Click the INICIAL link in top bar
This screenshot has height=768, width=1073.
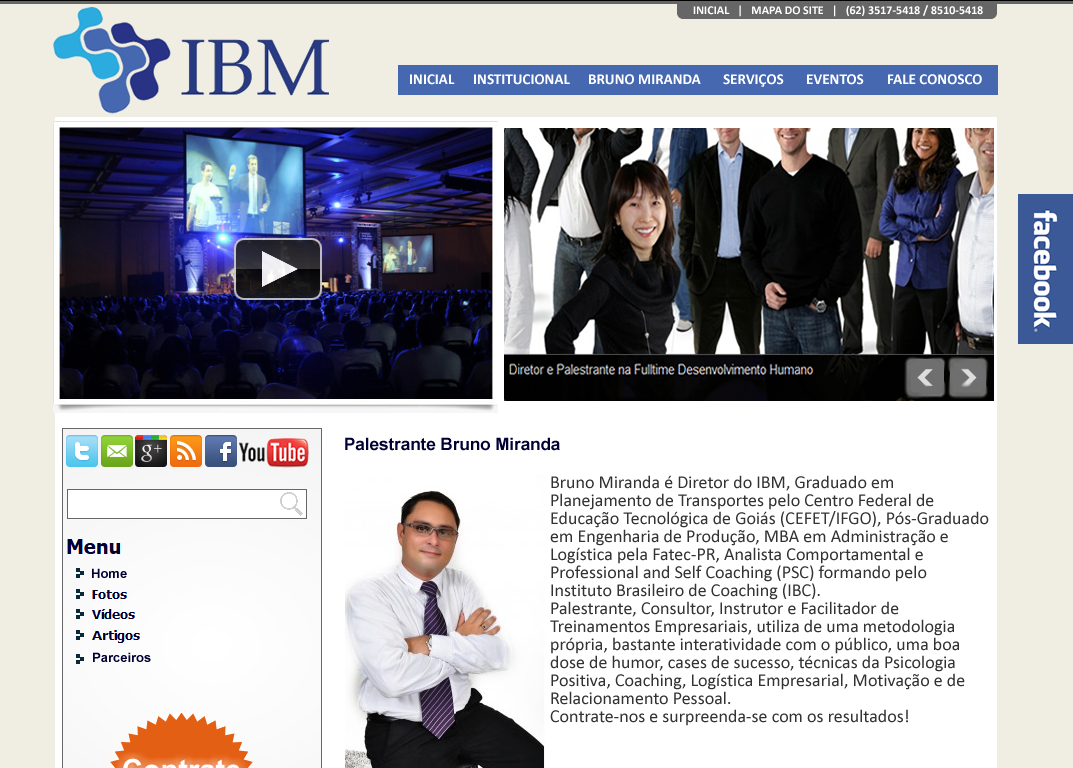tap(711, 10)
